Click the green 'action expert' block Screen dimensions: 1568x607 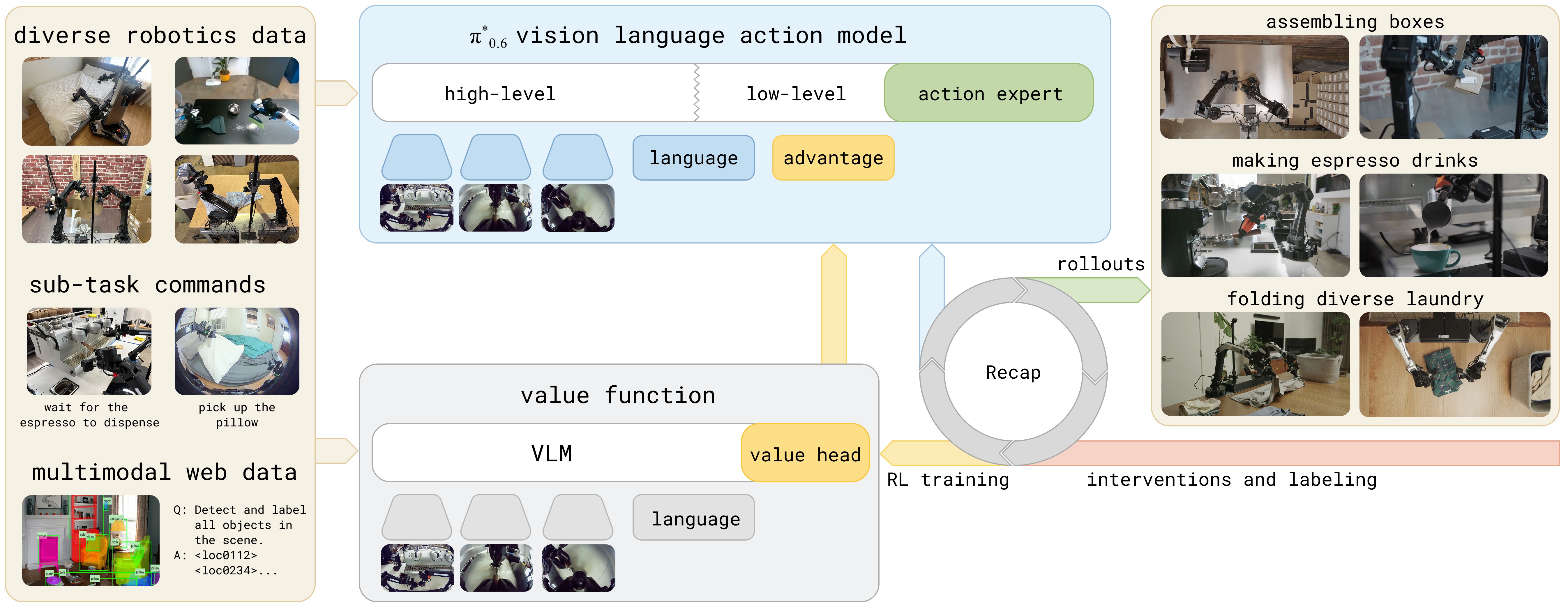click(989, 93)
